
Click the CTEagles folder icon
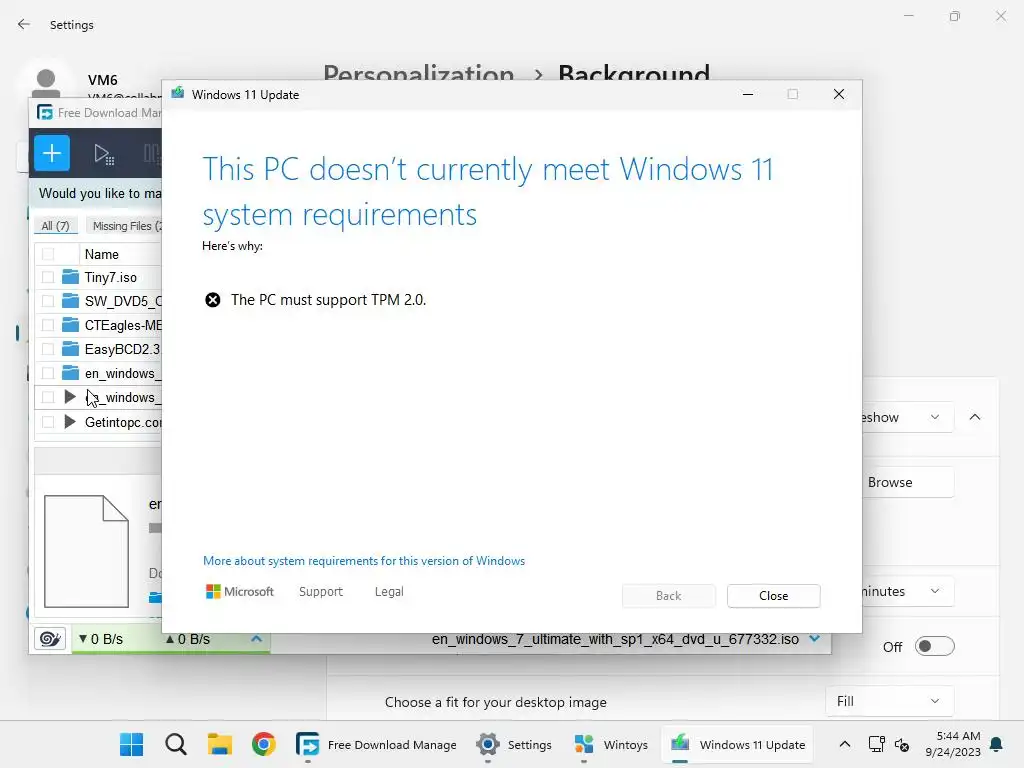click(70, 325)
